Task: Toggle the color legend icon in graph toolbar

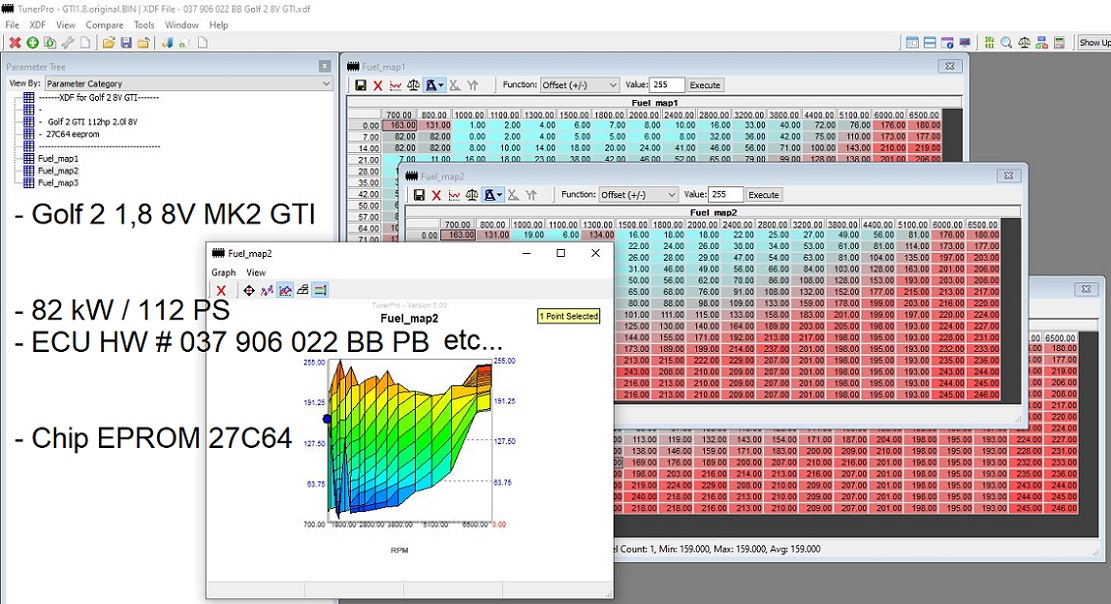Action: coord(321,290)
